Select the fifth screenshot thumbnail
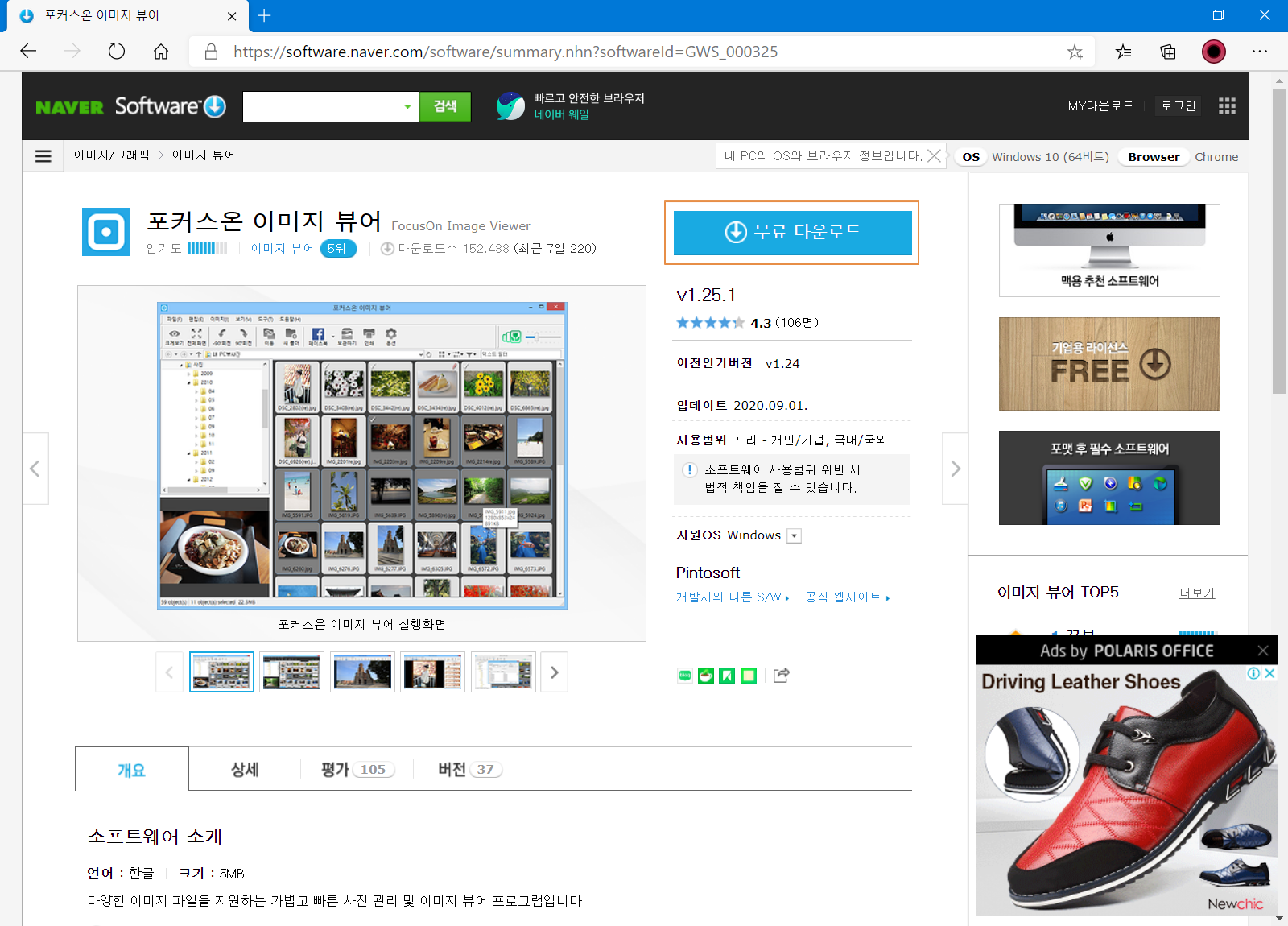Image resolution: width=1288 pixels, height=926 pixels. click(x=503, y=672)
